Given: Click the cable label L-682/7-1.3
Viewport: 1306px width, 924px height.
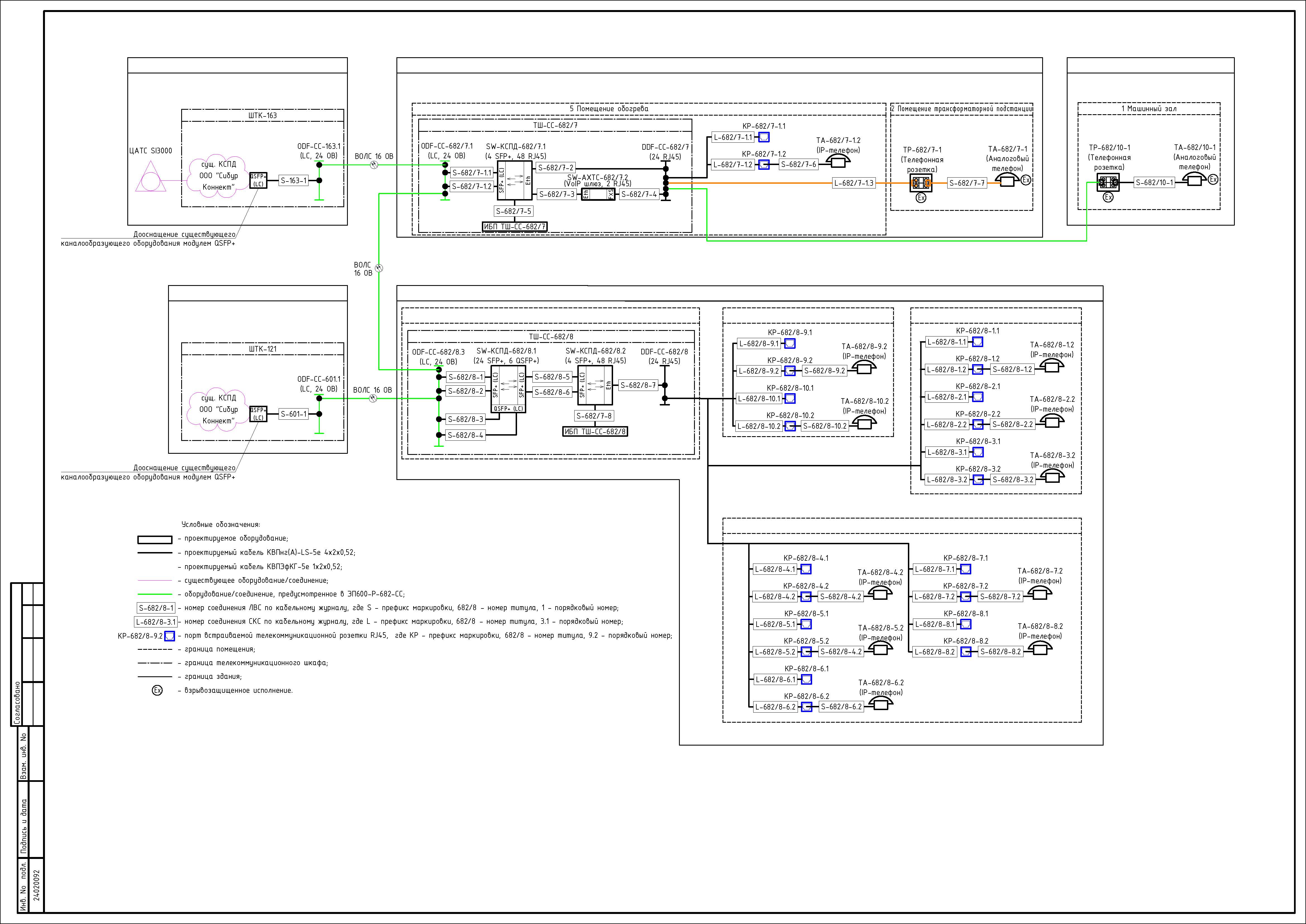Looking at the screenshot, I should tap(853, 183).
